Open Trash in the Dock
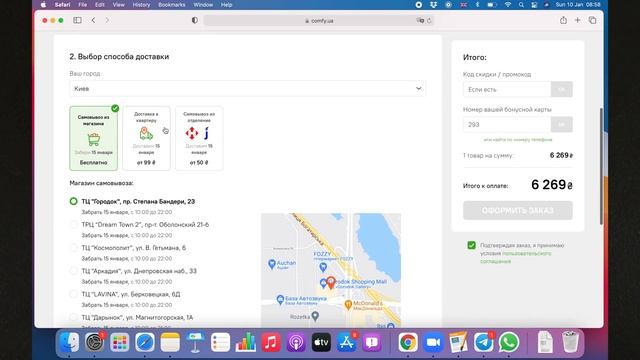This screenshot has height=360, width=640. click(570, 342)
